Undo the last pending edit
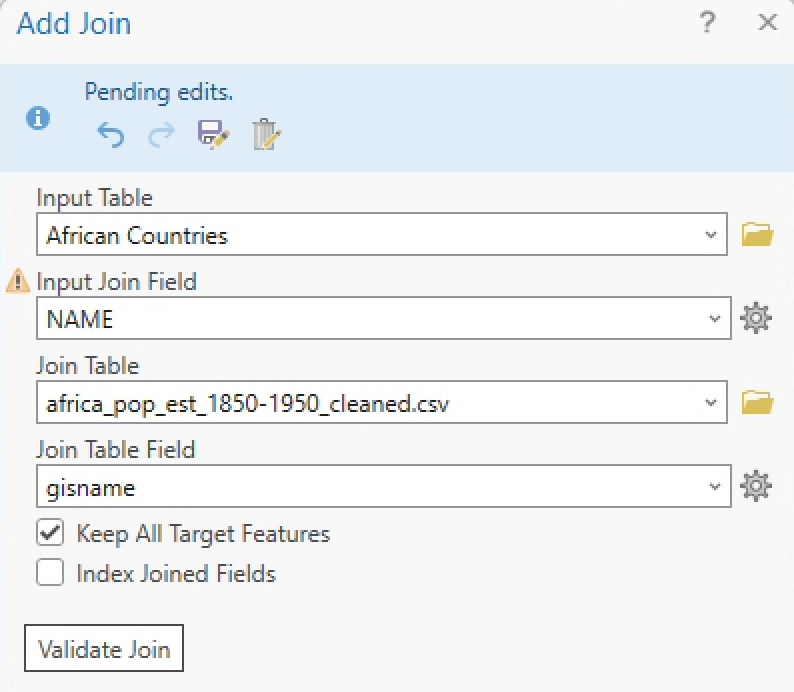The image size is (794, 692). [110, 135]
